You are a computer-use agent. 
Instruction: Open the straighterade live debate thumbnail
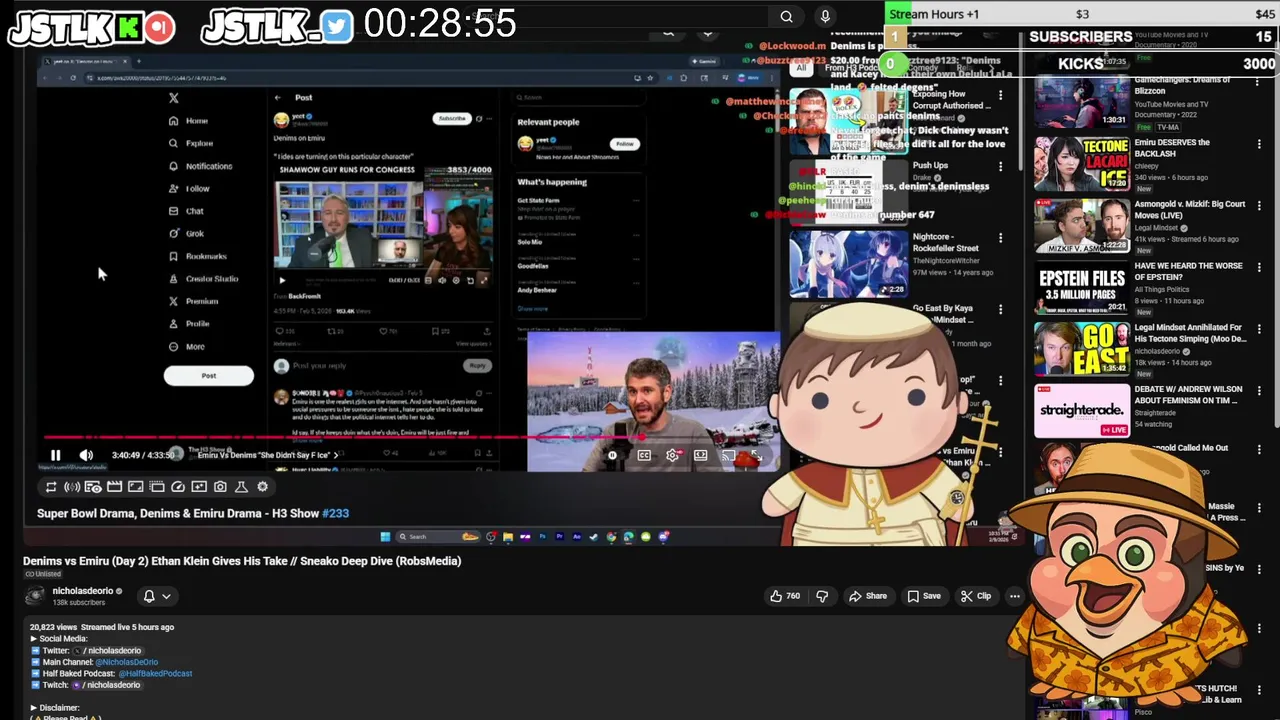click(1082, 411)
